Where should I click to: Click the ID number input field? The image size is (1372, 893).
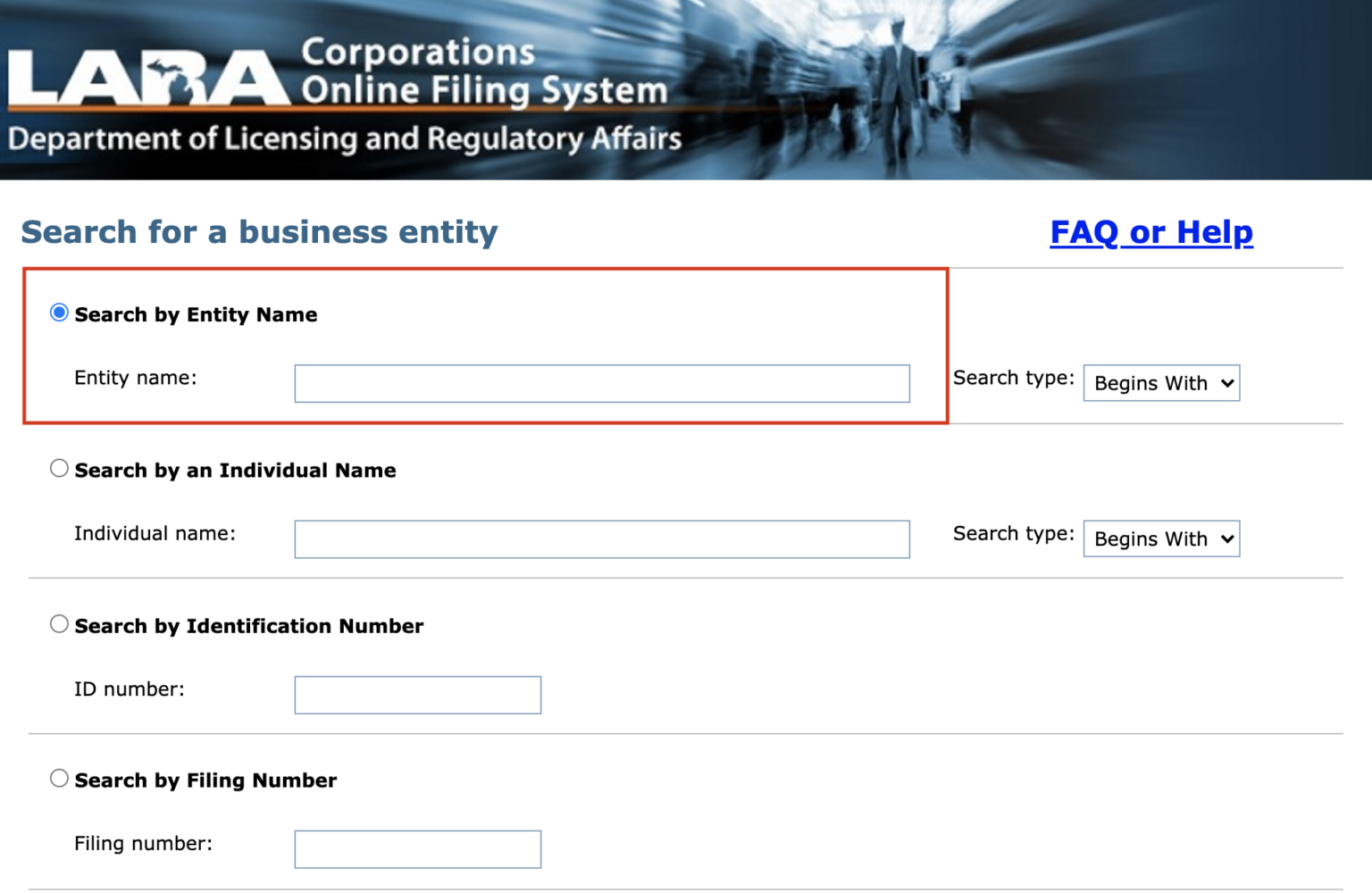tap(417, 695)
